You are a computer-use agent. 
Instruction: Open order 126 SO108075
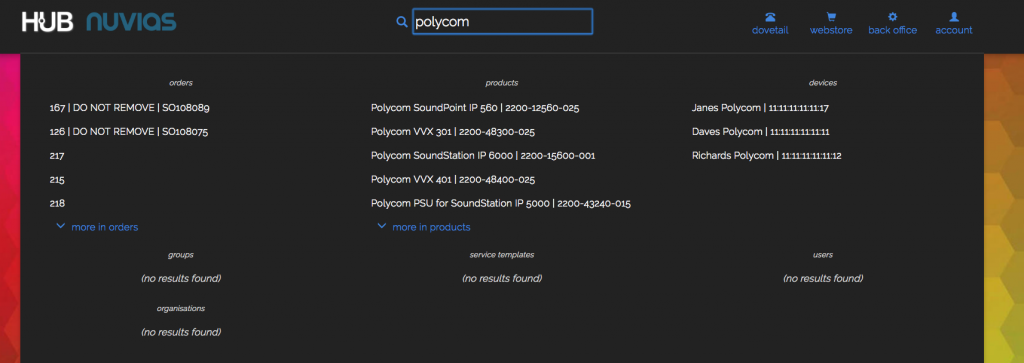point(129,131)
